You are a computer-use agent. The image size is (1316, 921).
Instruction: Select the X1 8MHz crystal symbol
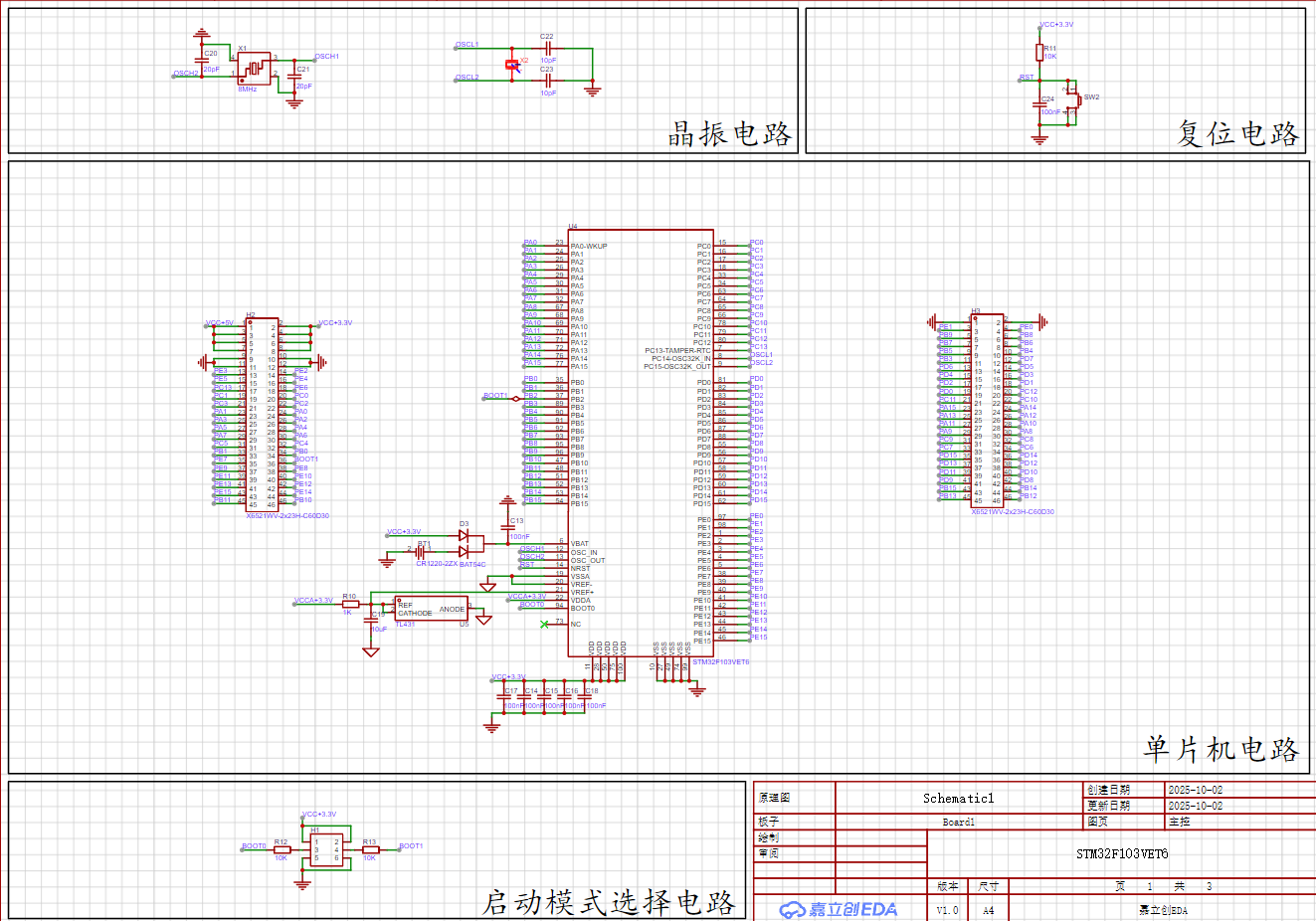(255, 68)
